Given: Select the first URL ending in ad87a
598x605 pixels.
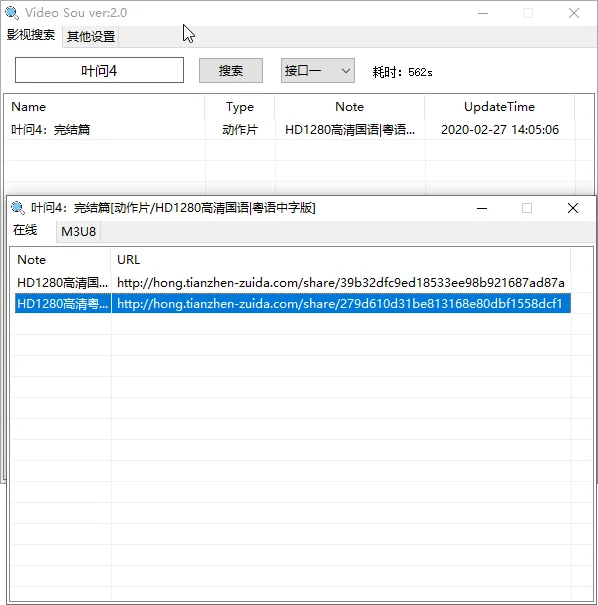Looking at the screenshot, I should tap(341, 283).
